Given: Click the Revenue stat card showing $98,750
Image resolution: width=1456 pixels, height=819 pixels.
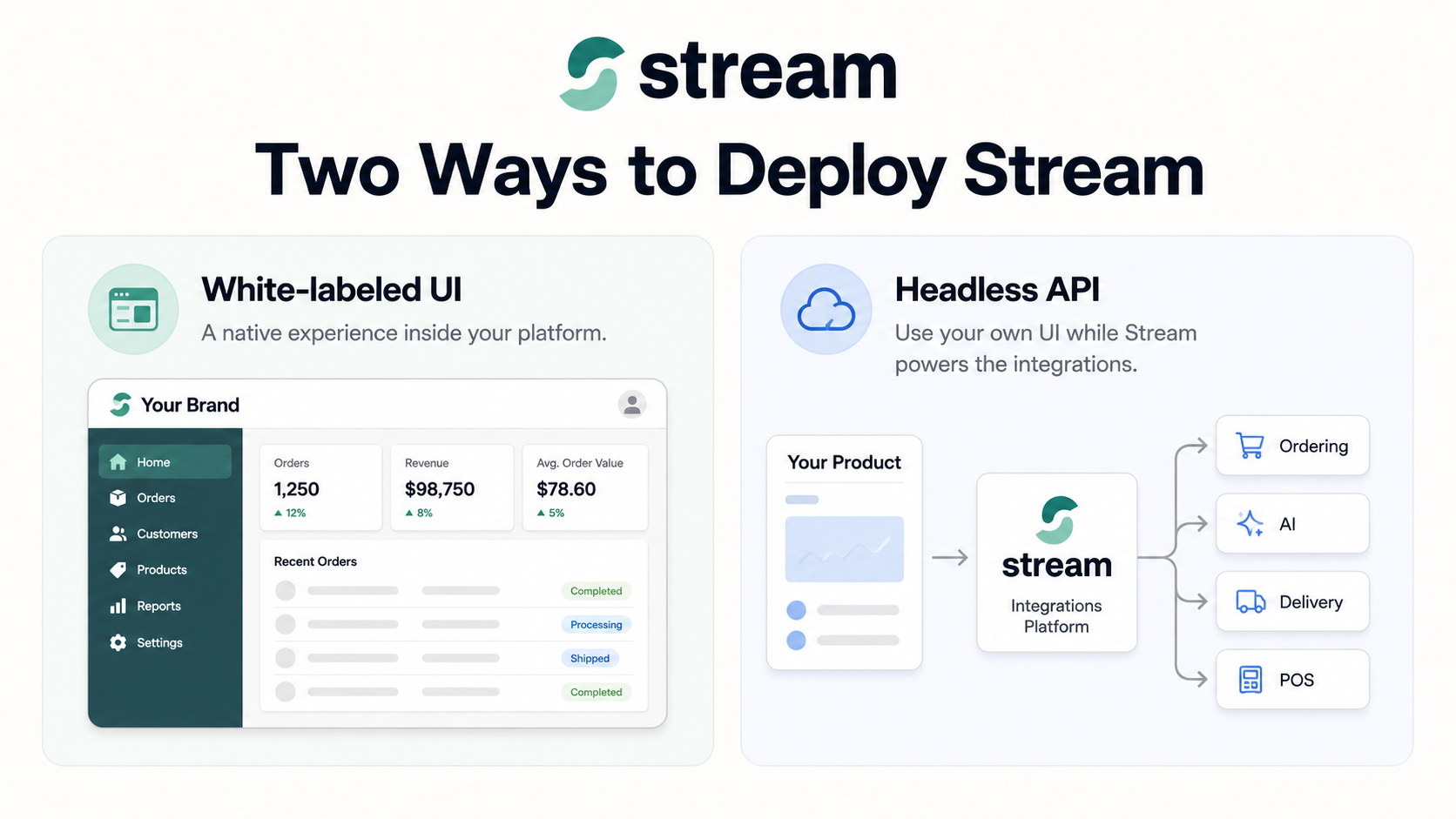Looking at the screenshot, I should click(452, 487).
